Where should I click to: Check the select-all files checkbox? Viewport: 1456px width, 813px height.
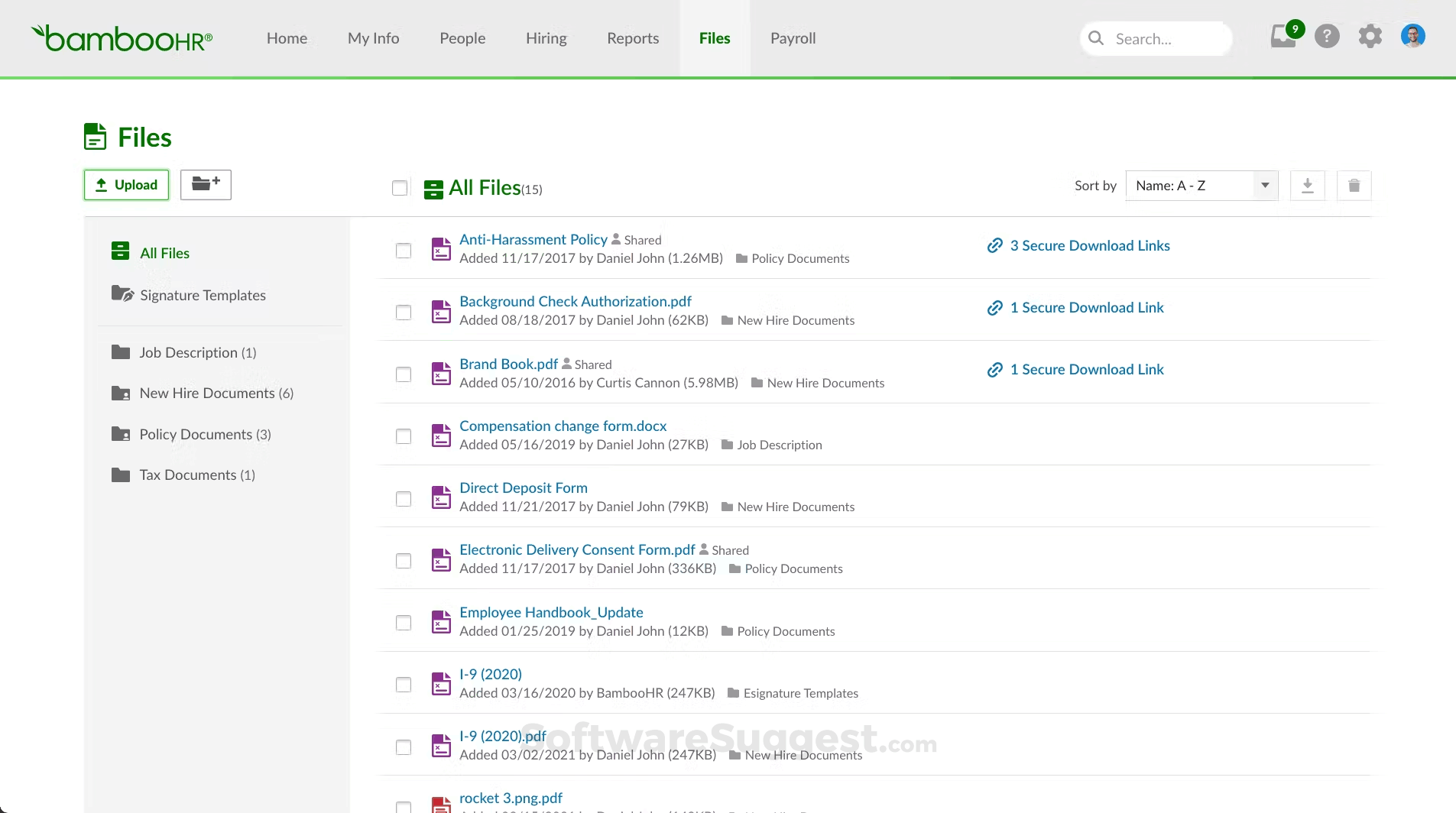click(x=400, y=187)
